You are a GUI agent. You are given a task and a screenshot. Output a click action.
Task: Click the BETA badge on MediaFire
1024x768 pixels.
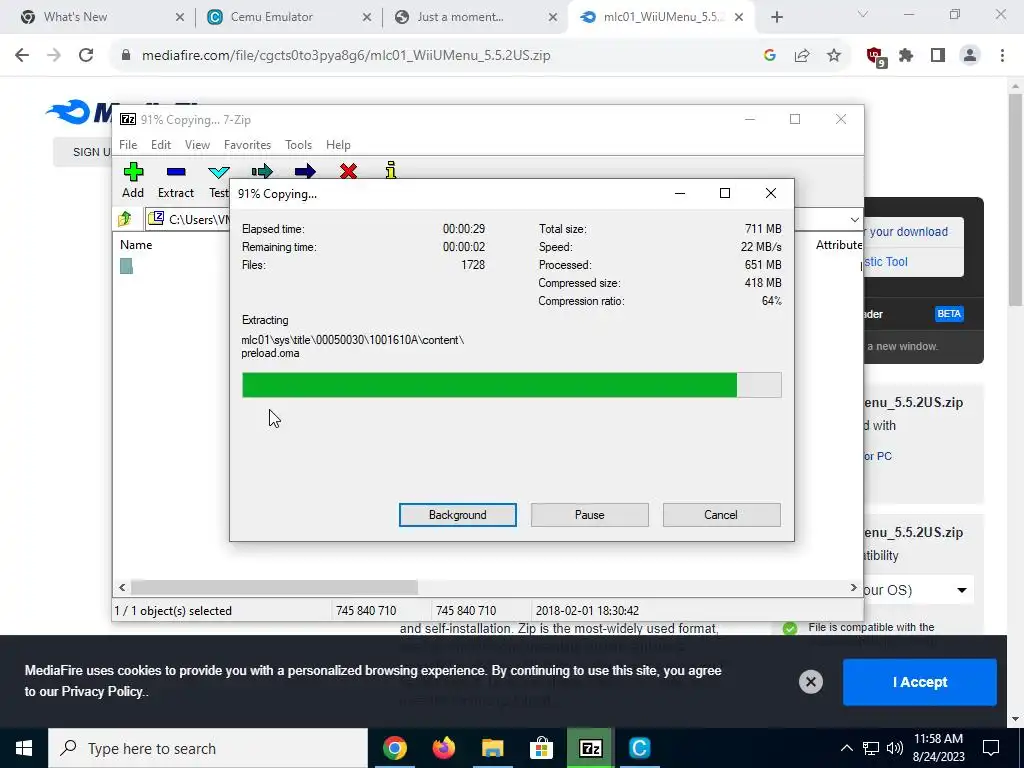tap(949, 314)
